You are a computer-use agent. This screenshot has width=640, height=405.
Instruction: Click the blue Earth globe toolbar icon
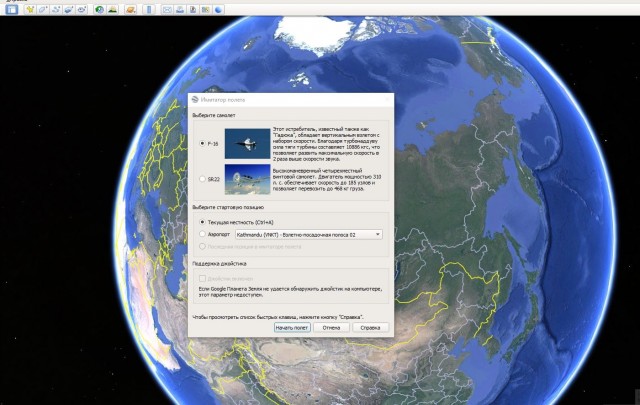[x=218, y=9]
